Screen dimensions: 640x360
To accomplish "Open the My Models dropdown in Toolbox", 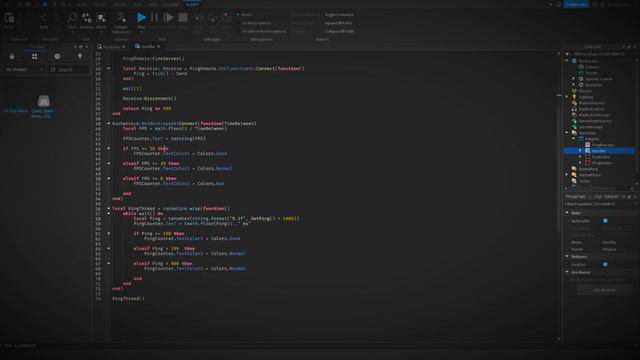I will [x=24, y=70].
